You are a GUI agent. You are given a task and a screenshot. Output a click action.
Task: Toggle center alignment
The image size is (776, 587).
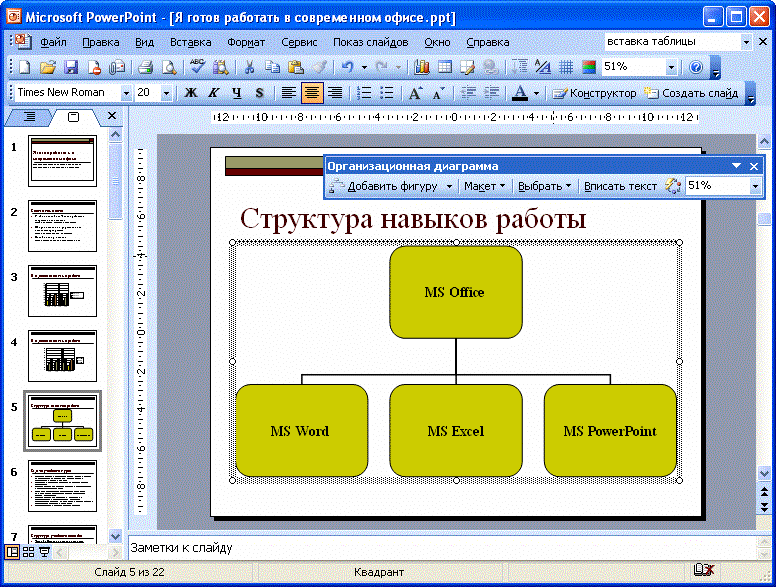[x=312, y=93]
